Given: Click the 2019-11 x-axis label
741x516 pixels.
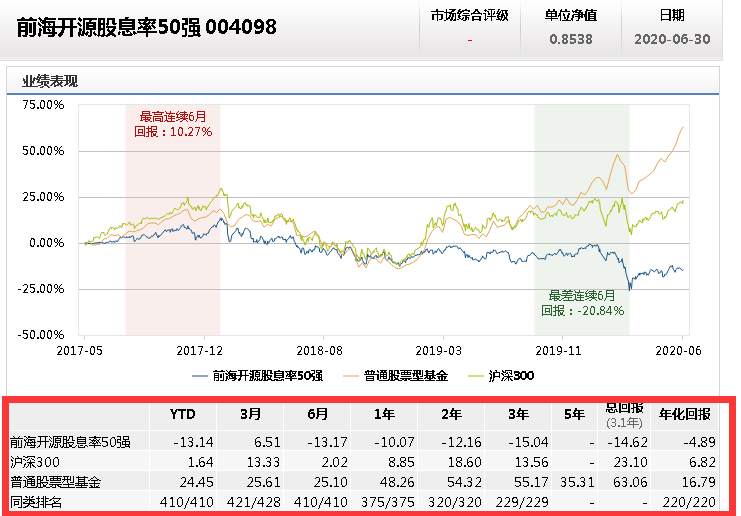Looking at the screenshot, I should [558, 351].
